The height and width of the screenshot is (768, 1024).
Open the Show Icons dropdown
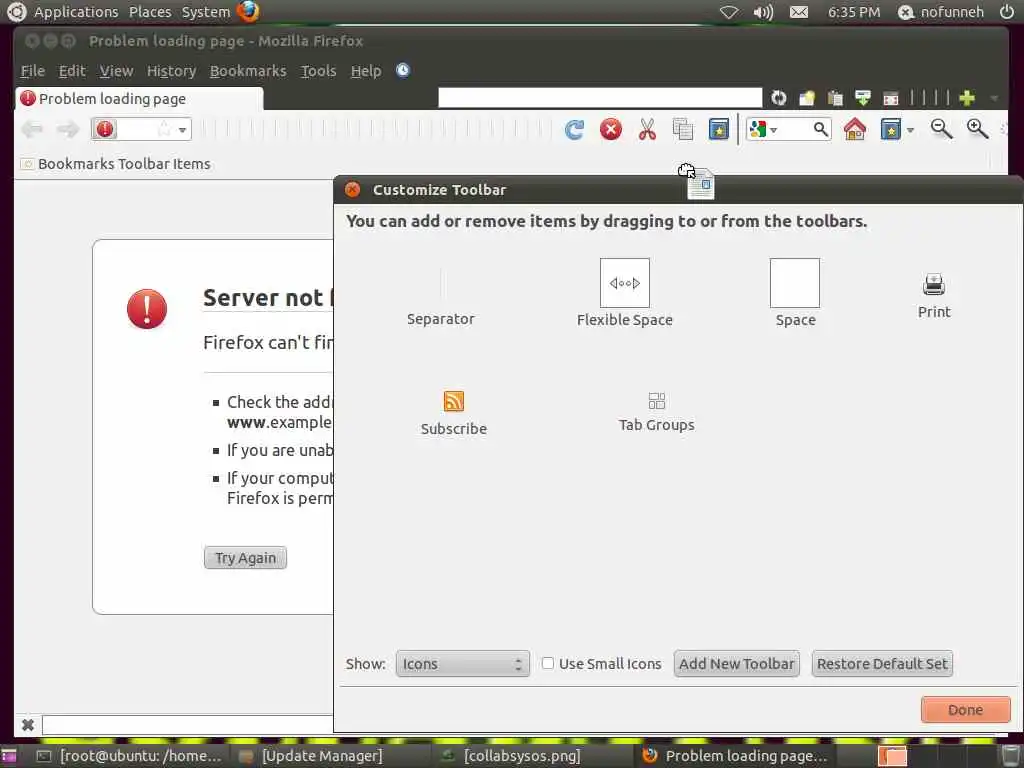pos(462,664)
